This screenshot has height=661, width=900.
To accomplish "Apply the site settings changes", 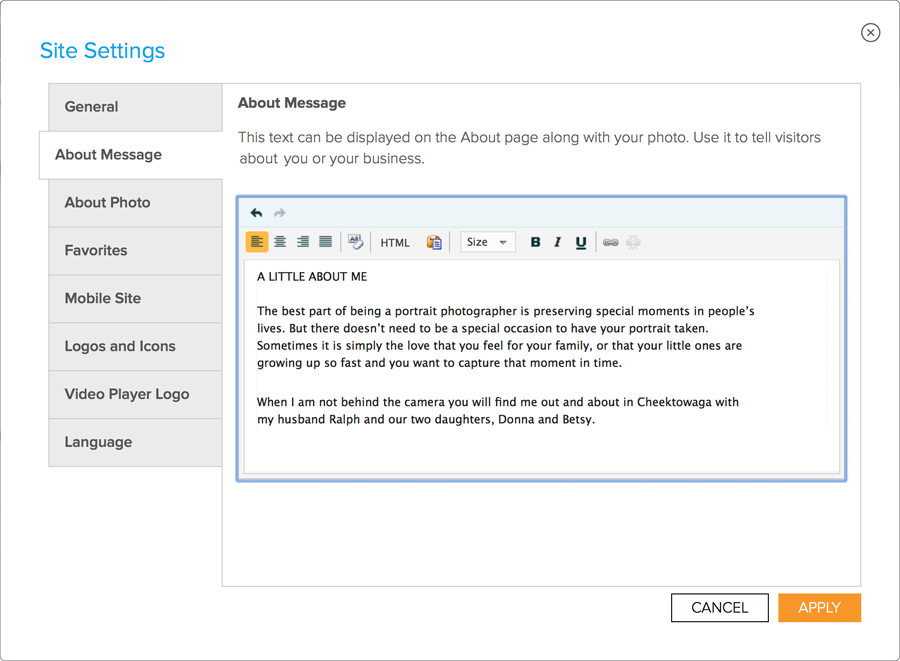I will (820, 608).
